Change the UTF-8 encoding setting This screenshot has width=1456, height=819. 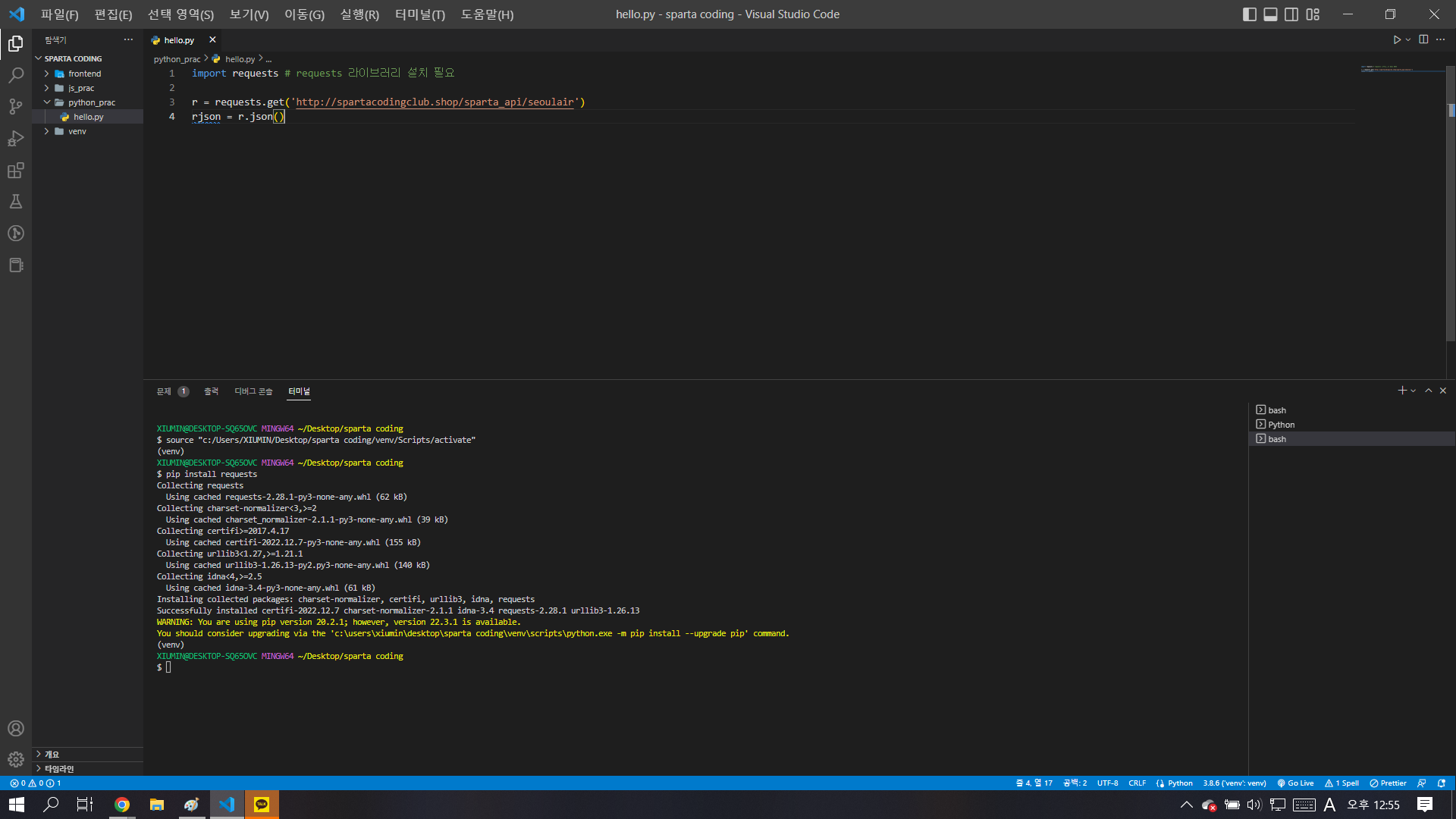pos(1107,783)
